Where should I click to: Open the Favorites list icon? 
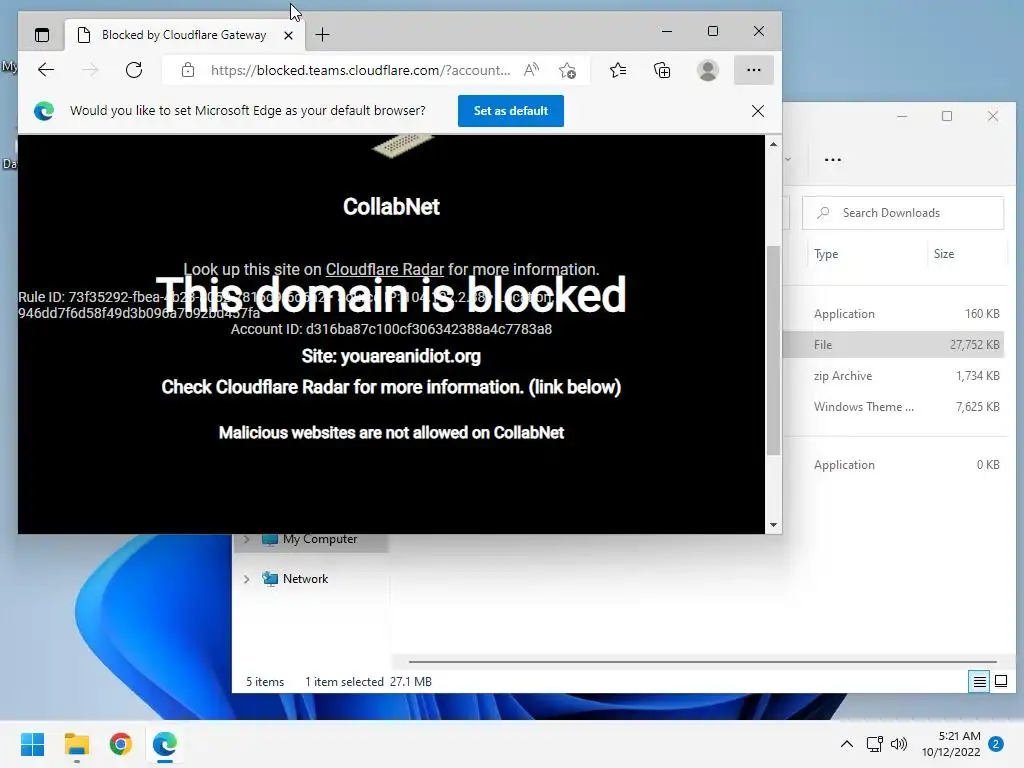click(x=618, y=70)
